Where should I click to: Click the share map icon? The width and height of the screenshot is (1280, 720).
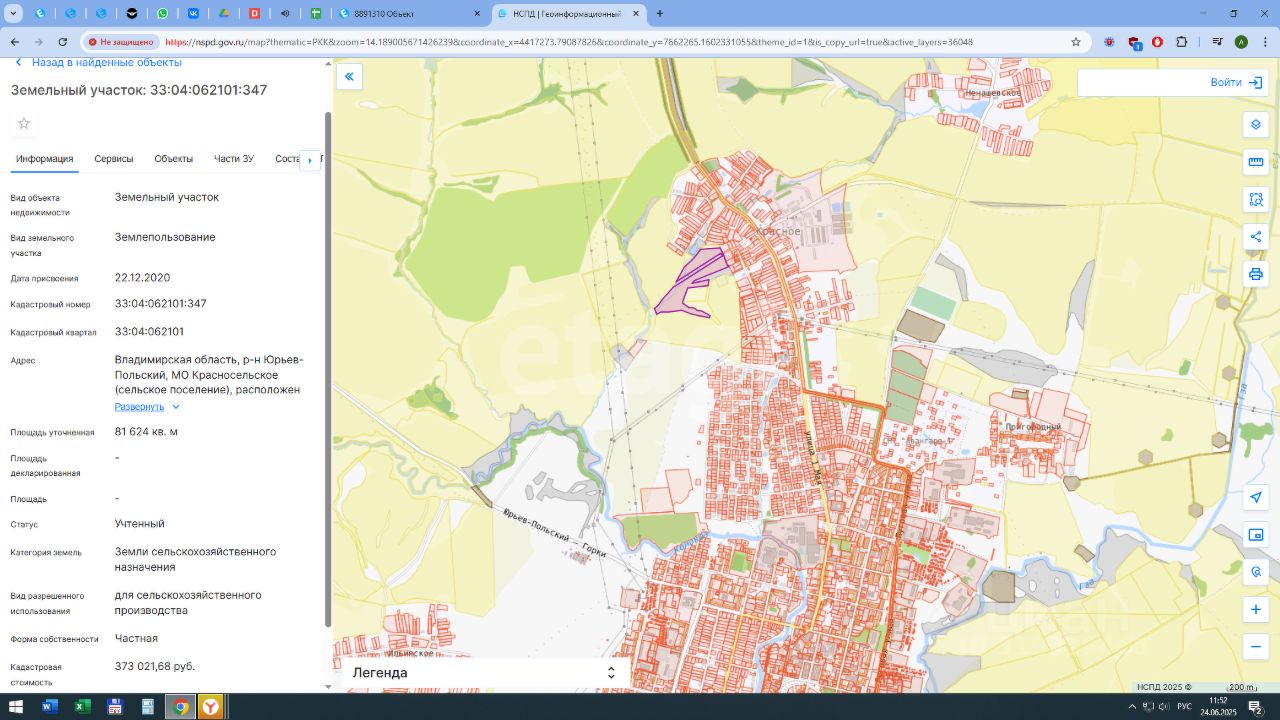(x=1256, y=237)
